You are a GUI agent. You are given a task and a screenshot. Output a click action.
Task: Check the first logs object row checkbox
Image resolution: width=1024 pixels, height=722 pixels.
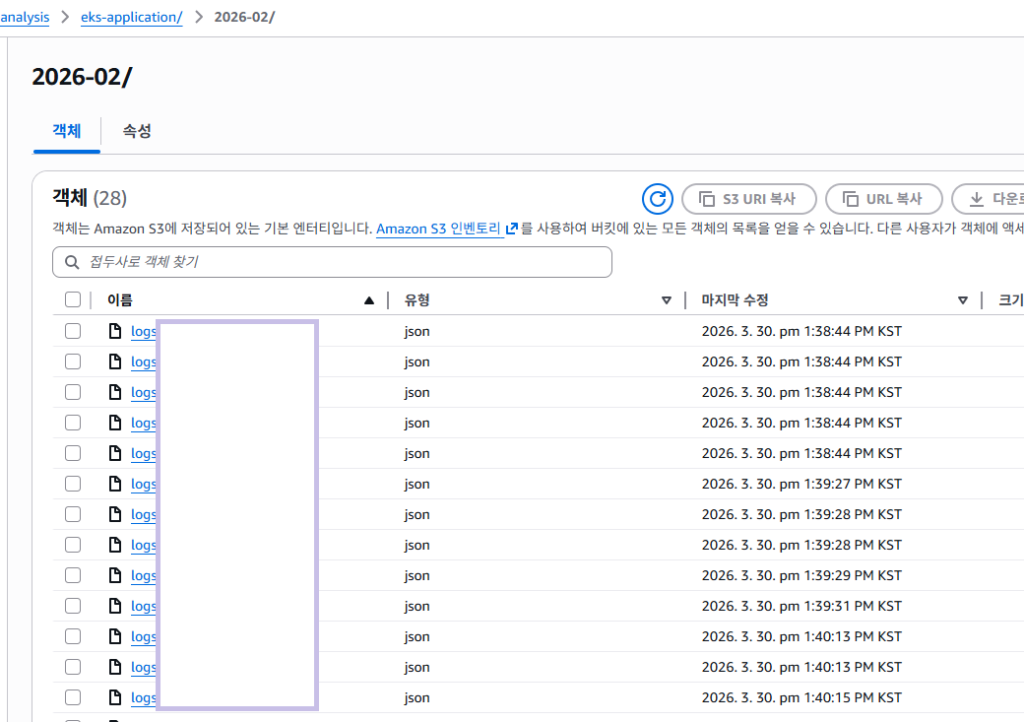[x=72, y=331]
